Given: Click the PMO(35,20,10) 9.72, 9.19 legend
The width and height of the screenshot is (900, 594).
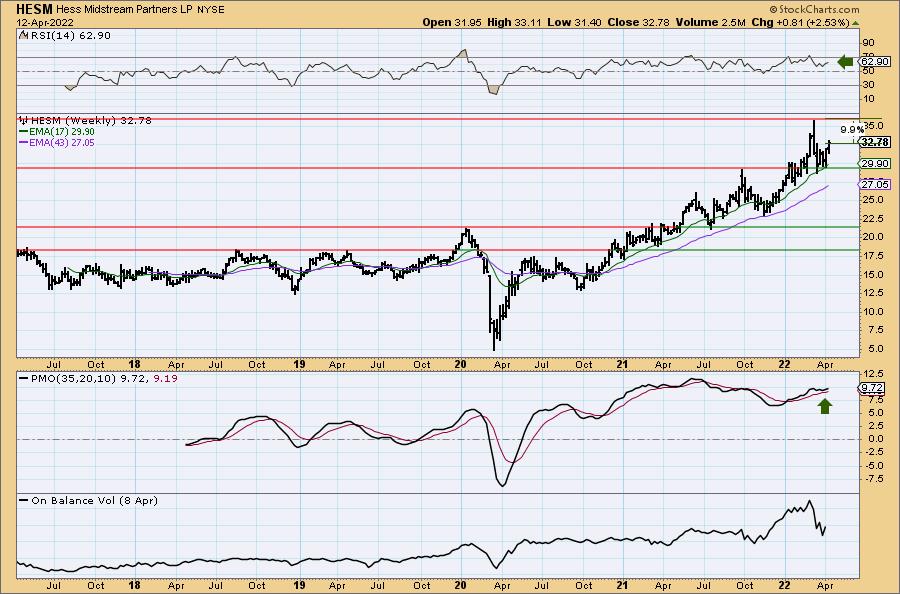Looking at the screenshot, I should 104,378.
